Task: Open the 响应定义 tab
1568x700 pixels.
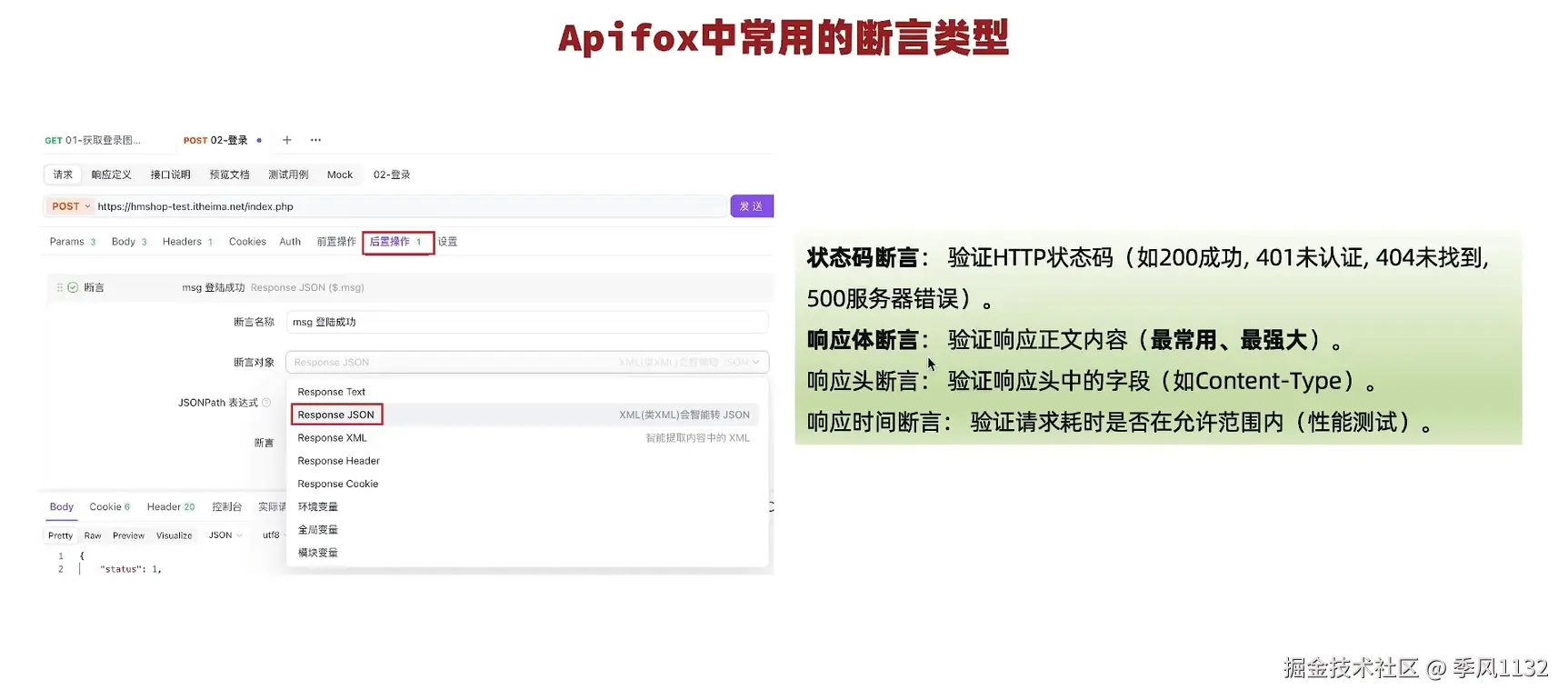Action: 111,175
